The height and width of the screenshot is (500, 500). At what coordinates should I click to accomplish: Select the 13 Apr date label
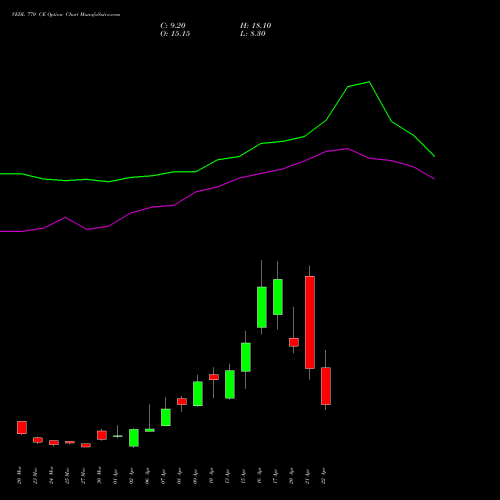(x=227, y=475)
